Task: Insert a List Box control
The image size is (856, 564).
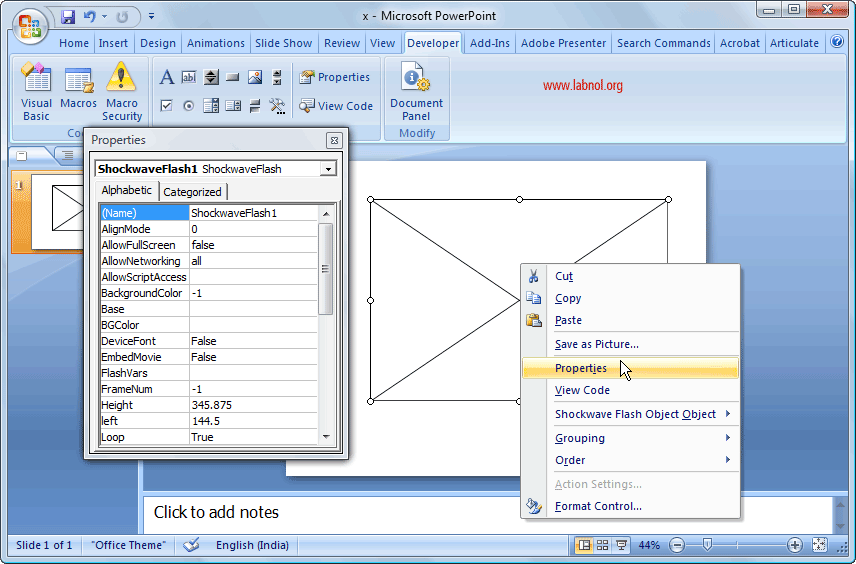Action: click(x=211, y=105)
